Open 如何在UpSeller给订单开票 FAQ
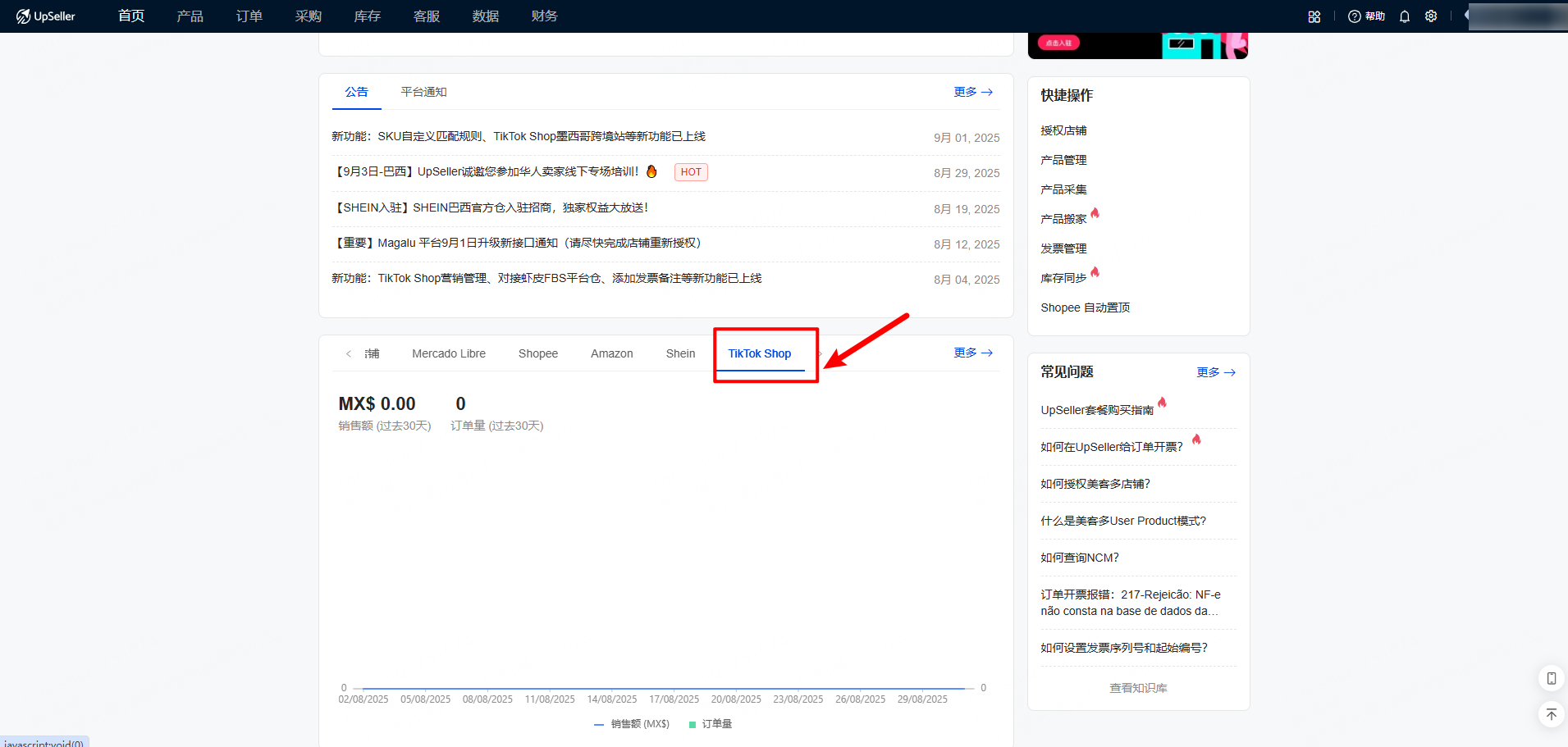 [1112, 447]
